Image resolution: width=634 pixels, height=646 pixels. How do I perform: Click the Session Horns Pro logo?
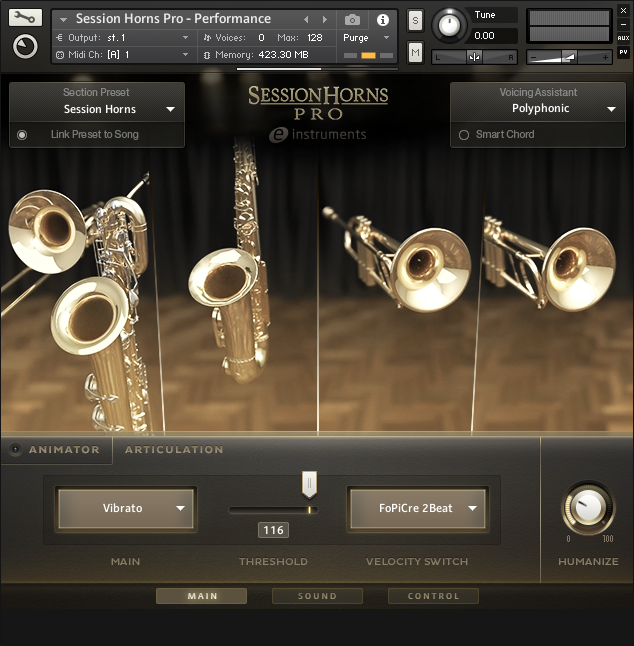click(318, 103)
